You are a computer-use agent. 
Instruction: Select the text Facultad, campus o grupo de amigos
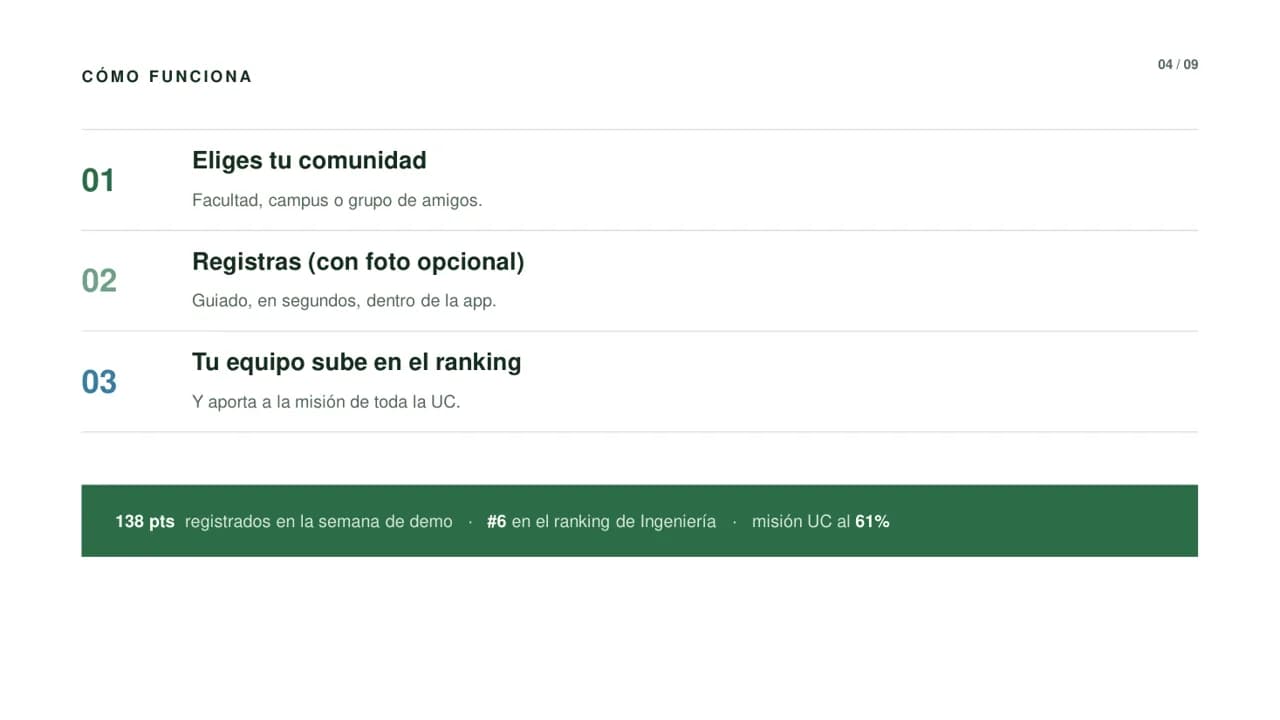click(337, 200)
